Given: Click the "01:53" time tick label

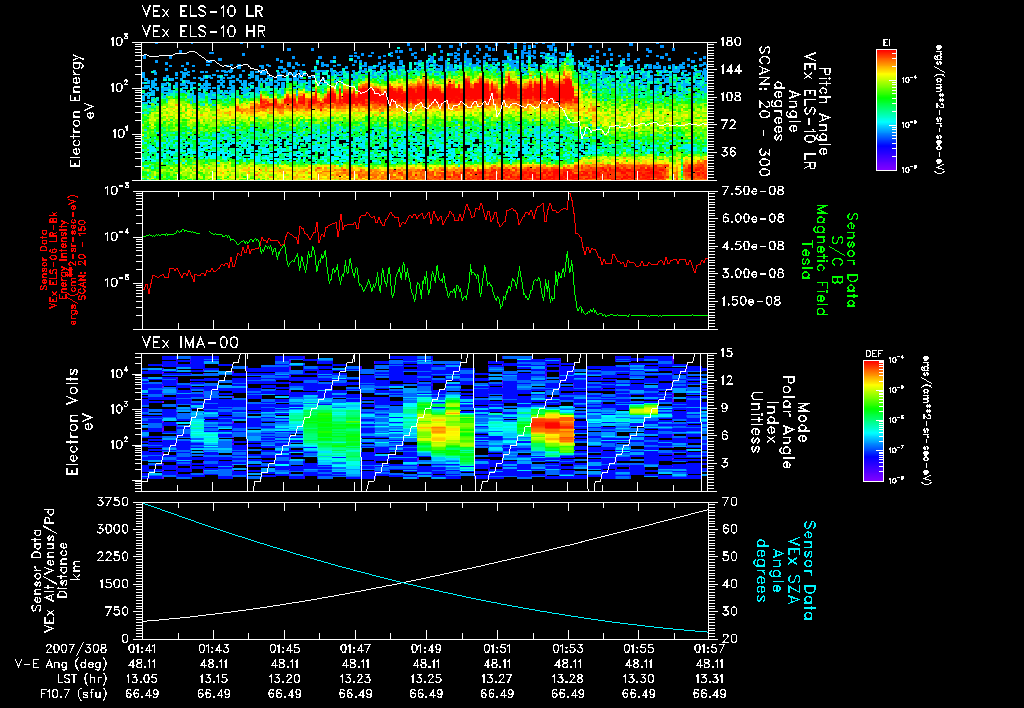Looking at the screenshot, I should (x=568, y=649).
